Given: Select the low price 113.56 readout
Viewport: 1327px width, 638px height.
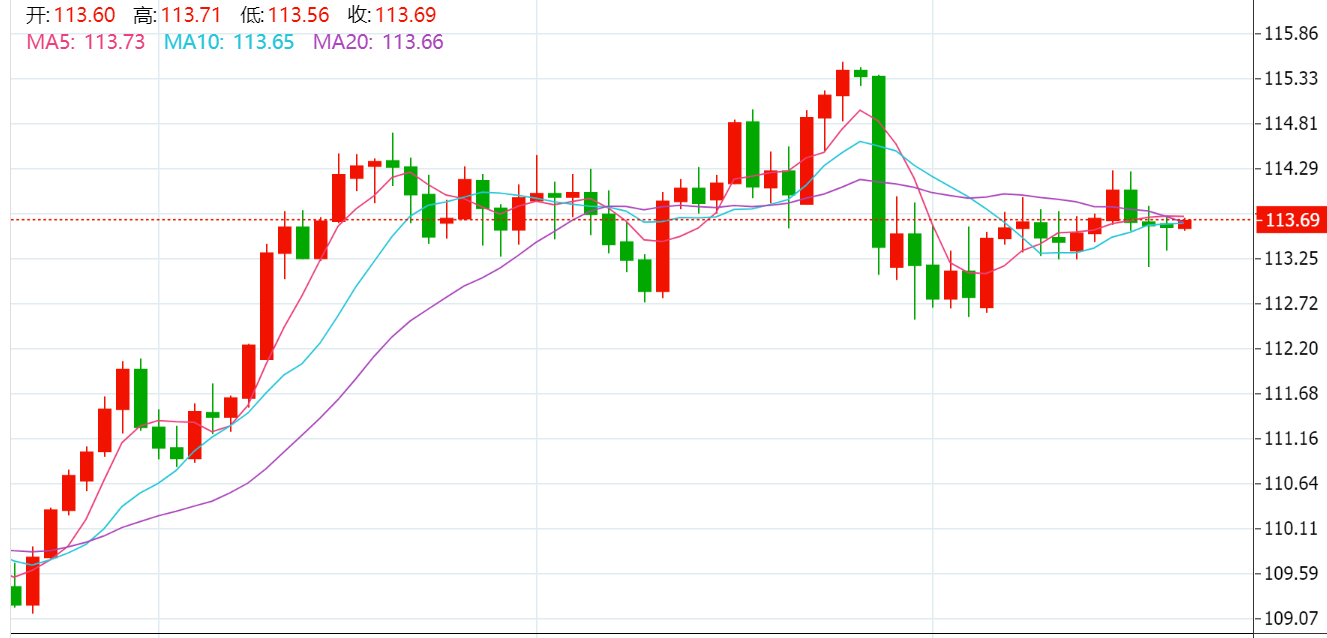Looking at the screenshot, I should pos(298,15).
